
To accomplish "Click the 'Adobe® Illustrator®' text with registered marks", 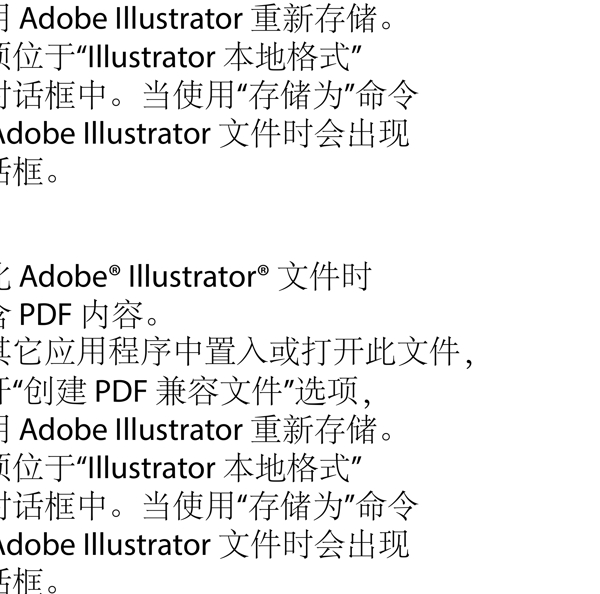I will (x=145, y=276).
